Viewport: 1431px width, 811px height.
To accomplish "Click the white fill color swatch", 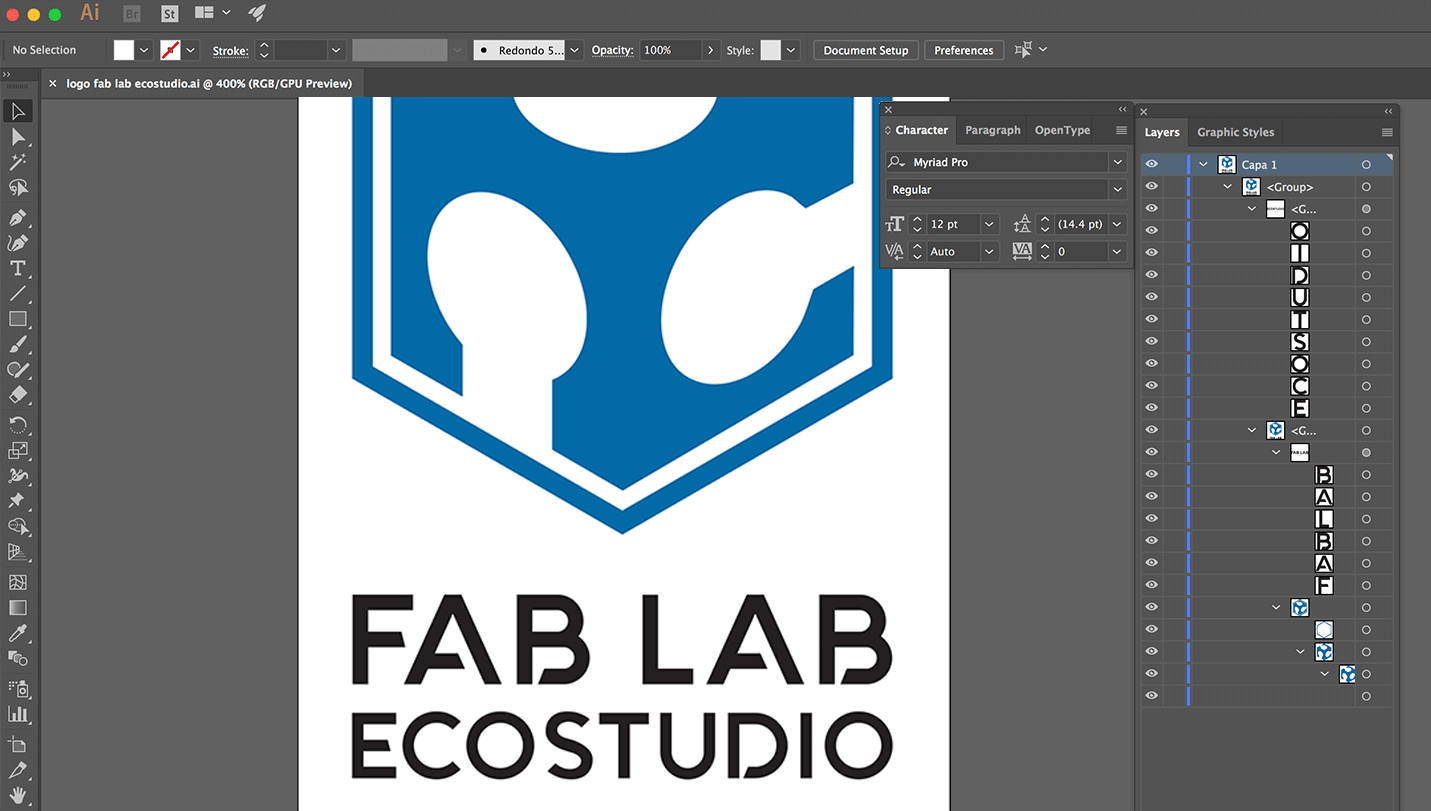I will click(x=124, y=50).
